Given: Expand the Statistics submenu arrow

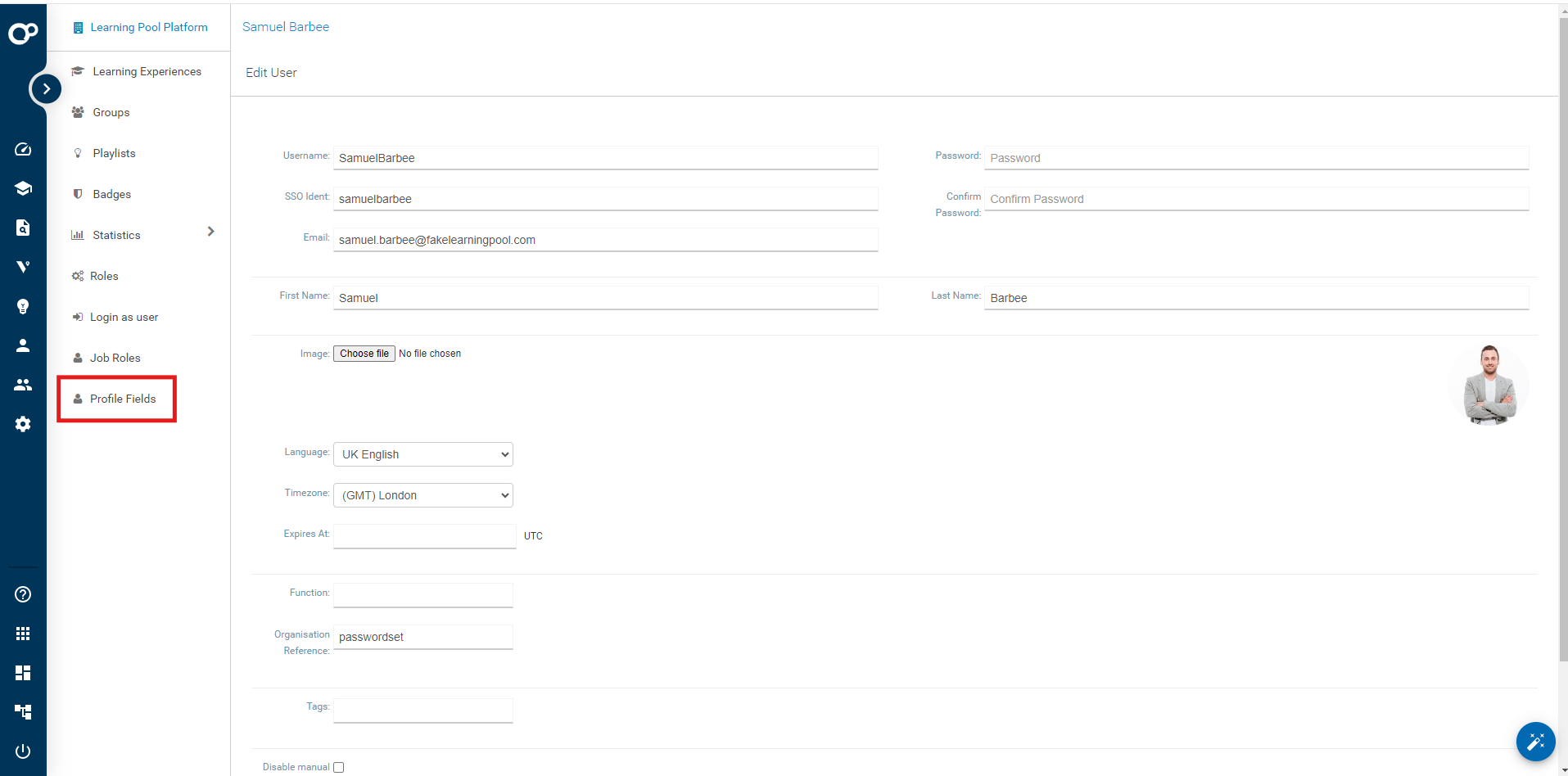Looking at the screenshot, I should [210, 232].
